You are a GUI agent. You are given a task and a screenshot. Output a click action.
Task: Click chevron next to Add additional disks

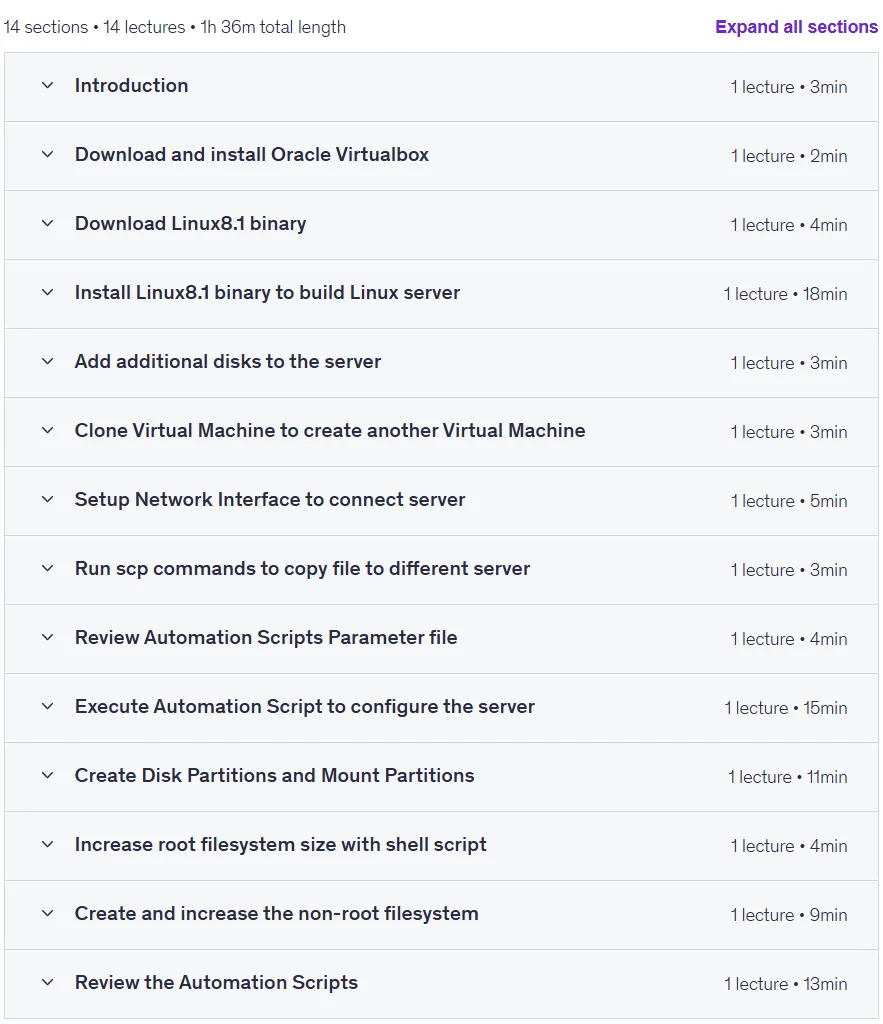coord(48,362)
